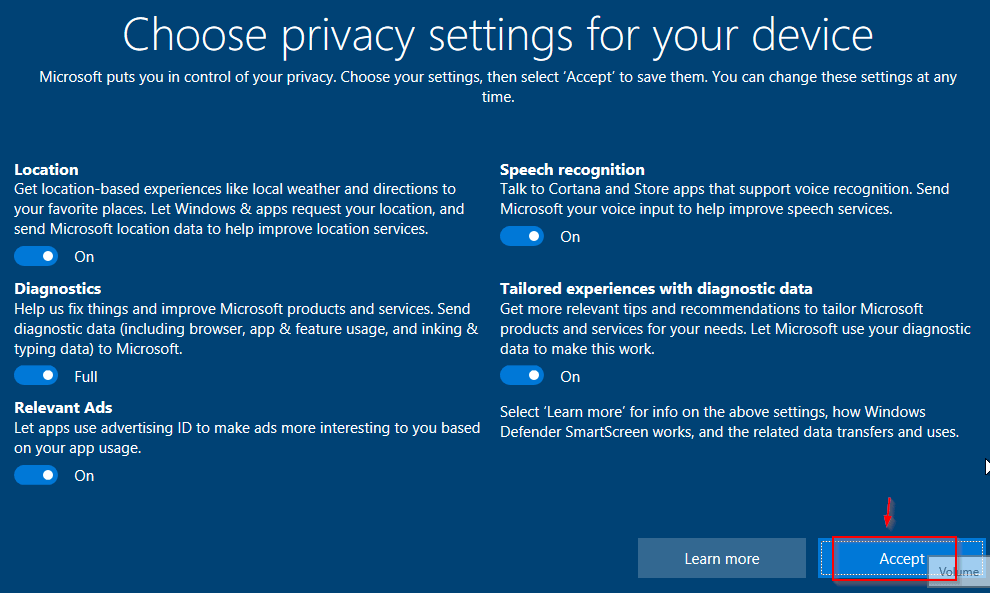Click the red arrow annotation above Accept
This screenshot has width=990, height=593.
(x=888, y=512)
